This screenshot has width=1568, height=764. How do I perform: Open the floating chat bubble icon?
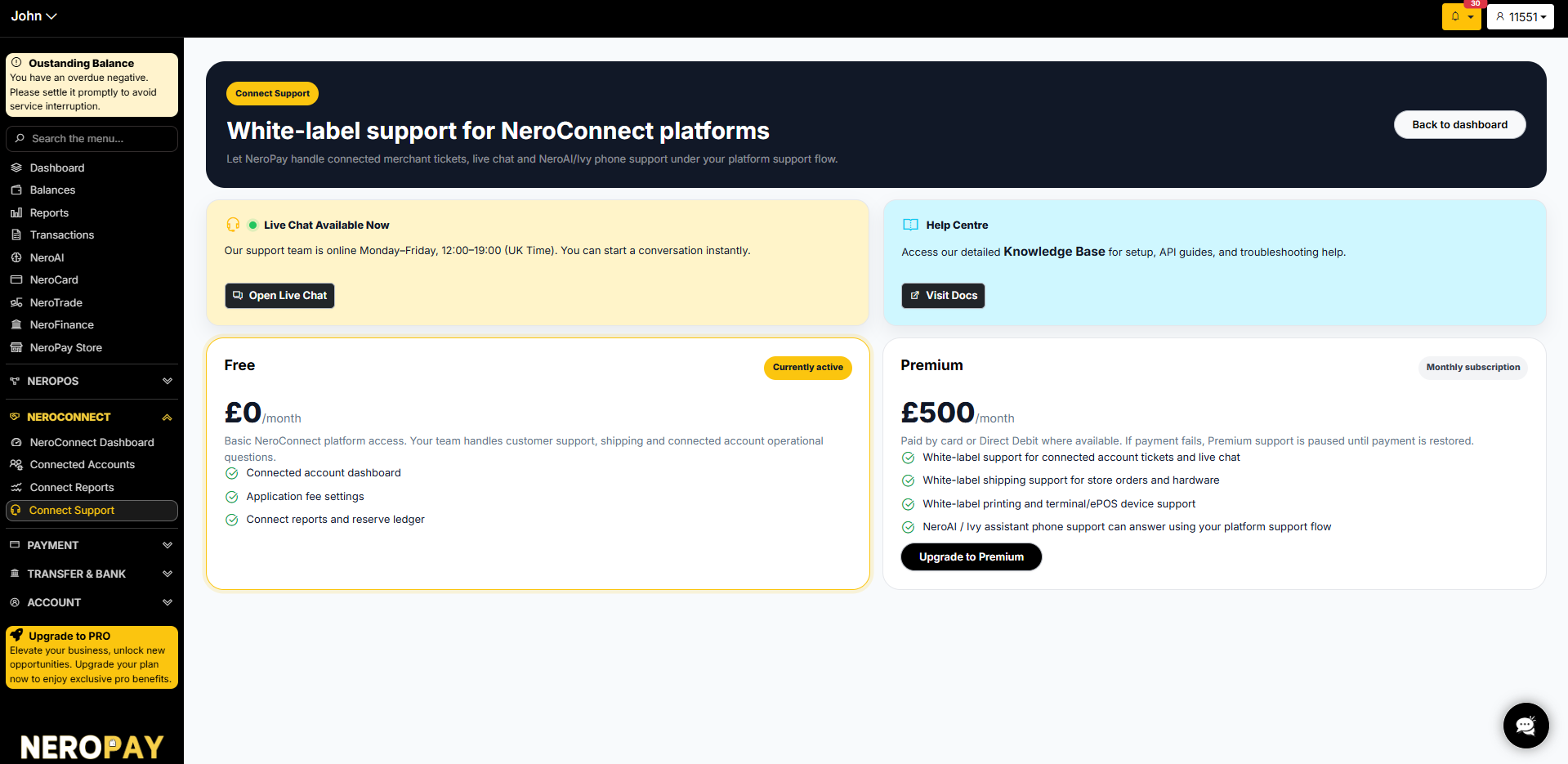1526,725
